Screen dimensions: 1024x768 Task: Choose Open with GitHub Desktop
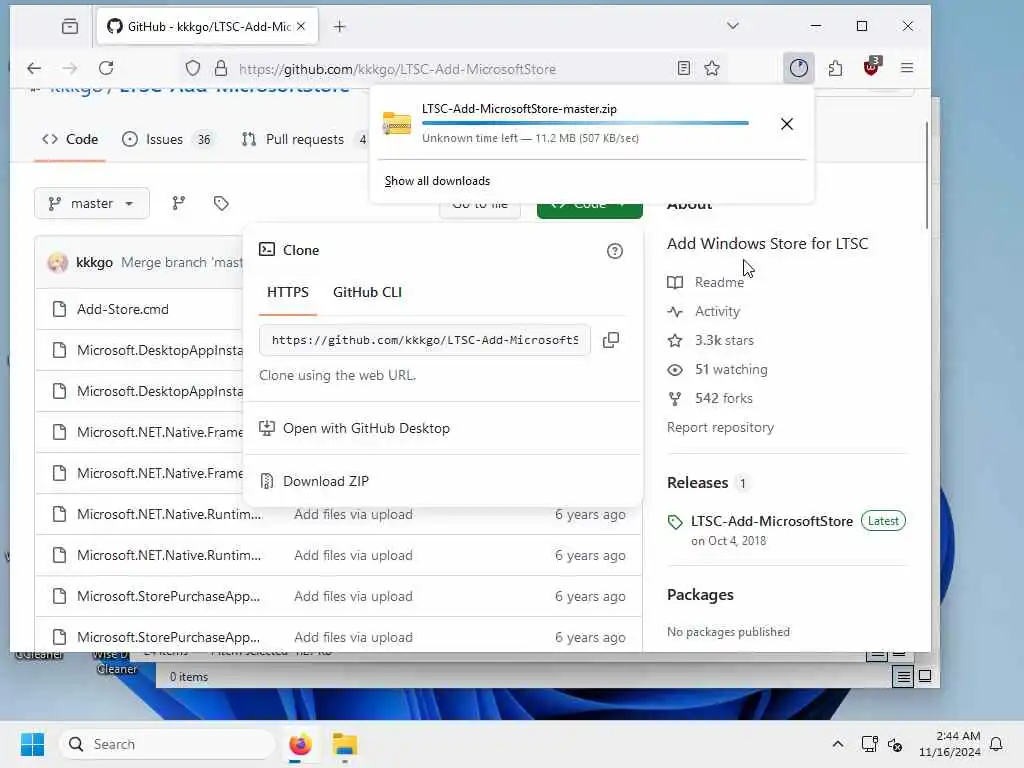pos(366,428)
